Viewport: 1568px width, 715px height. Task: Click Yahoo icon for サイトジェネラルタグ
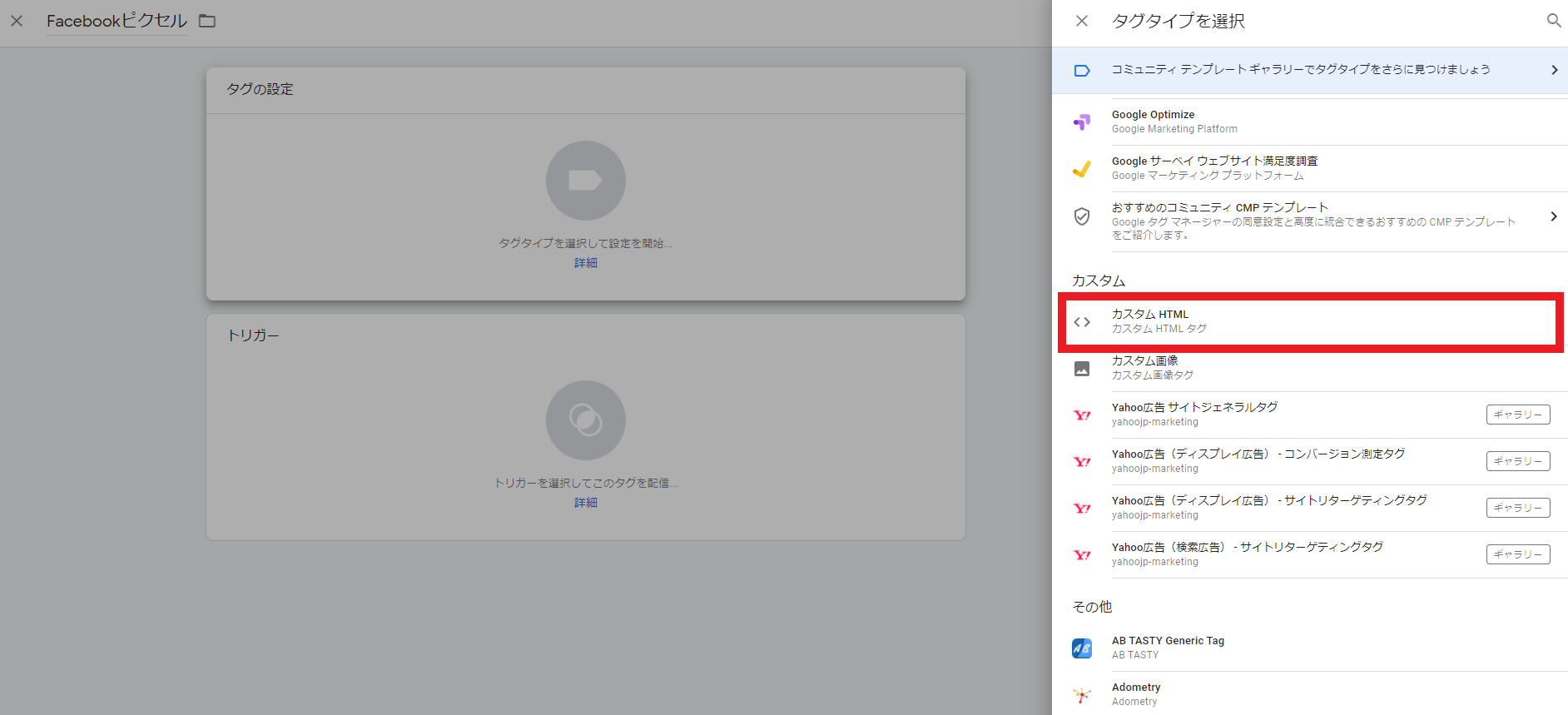pyautogui.click(x=1082, y=415)
